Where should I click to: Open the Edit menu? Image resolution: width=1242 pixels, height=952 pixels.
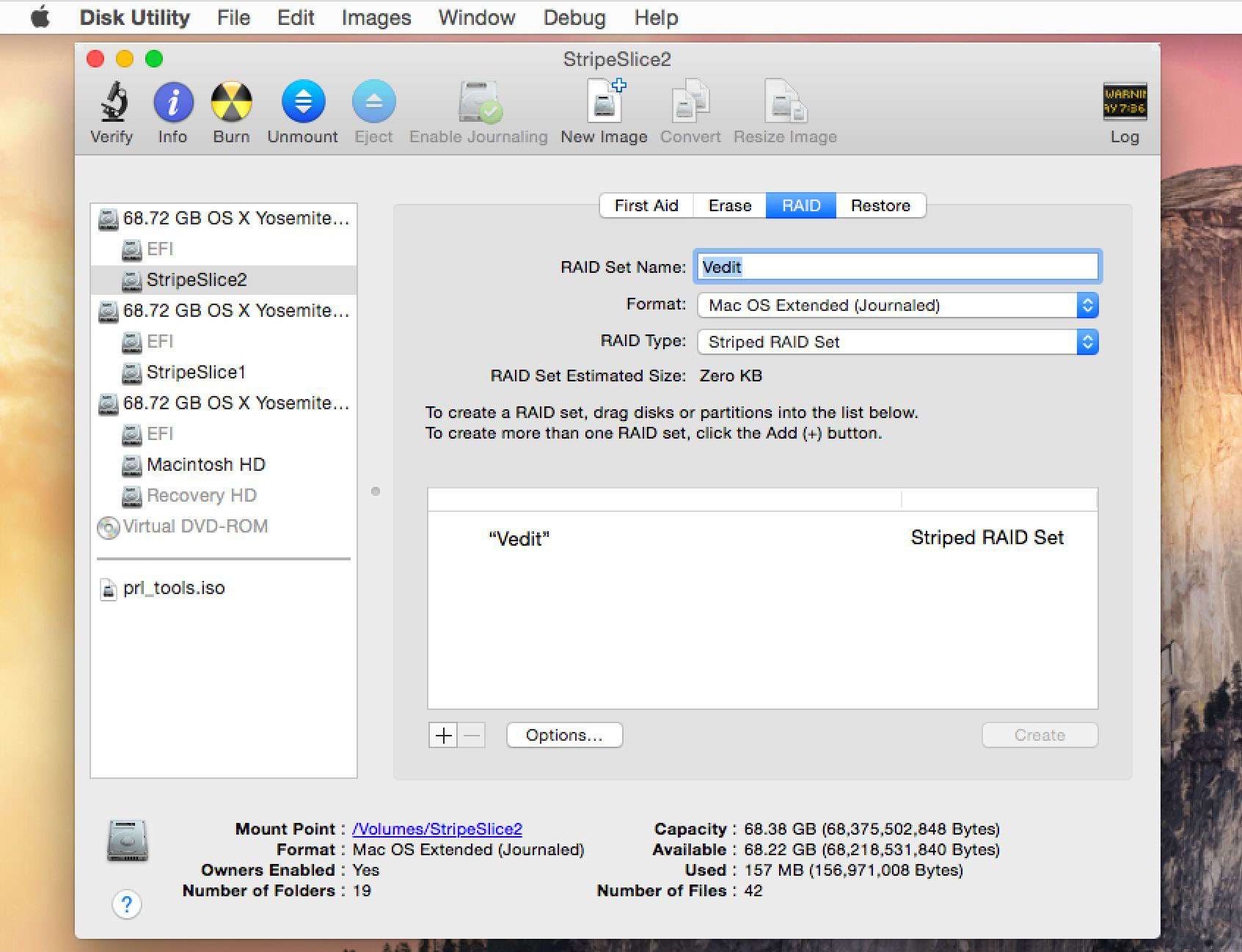(x=296, y=17)
